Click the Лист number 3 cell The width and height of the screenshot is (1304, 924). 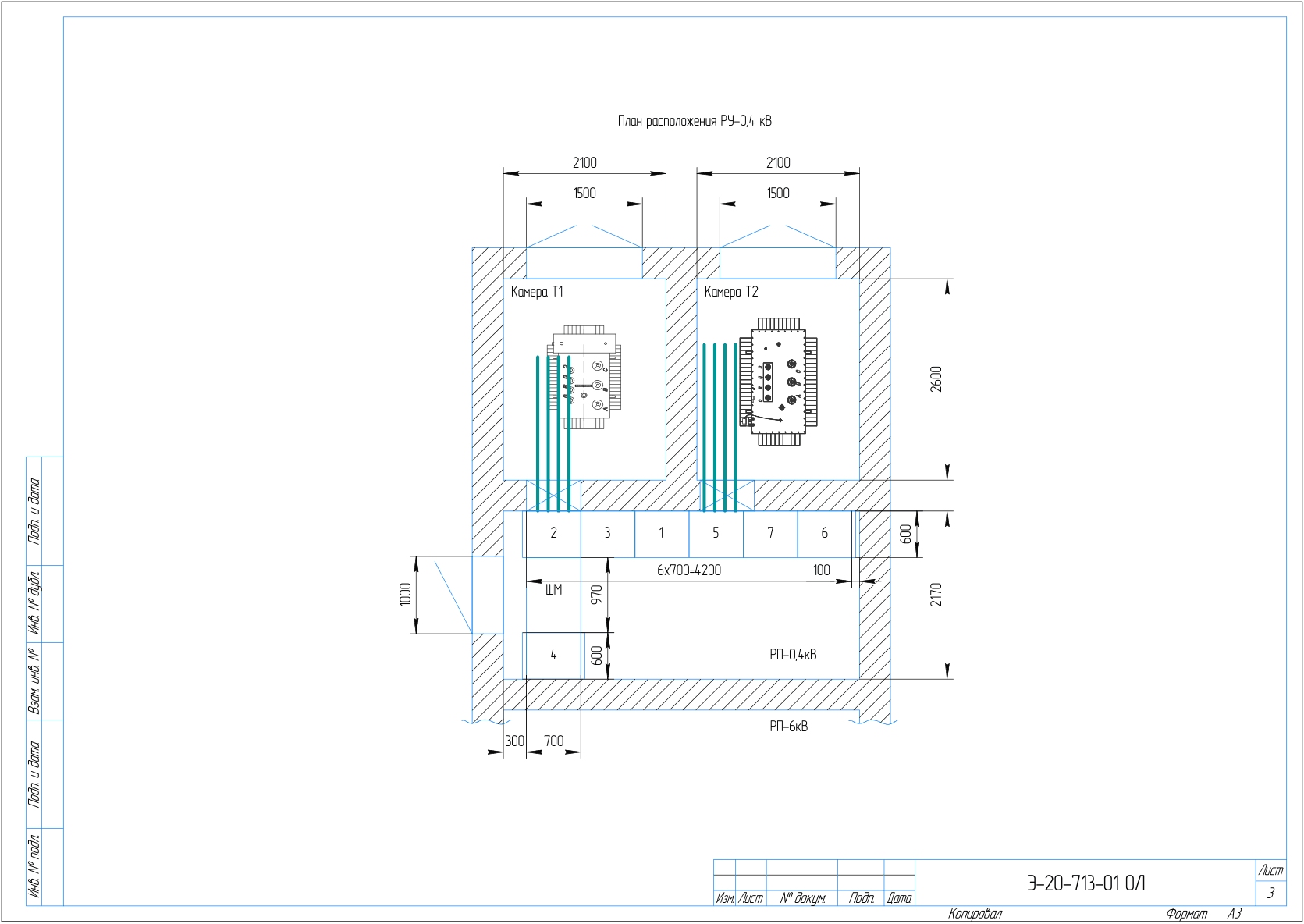tap(1270, 894)
